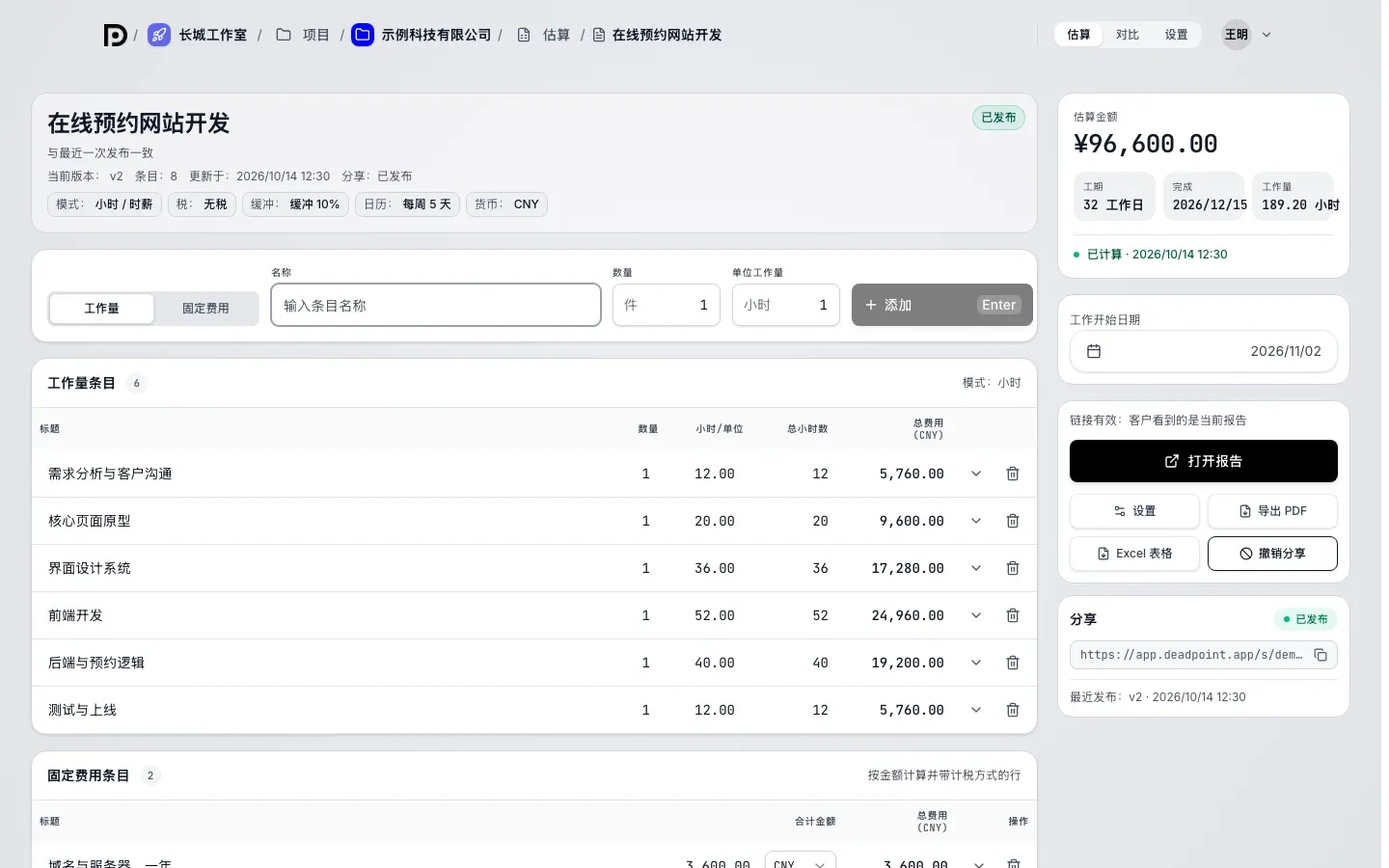Expand the 核心页面原型 row details

coord(976,521)
